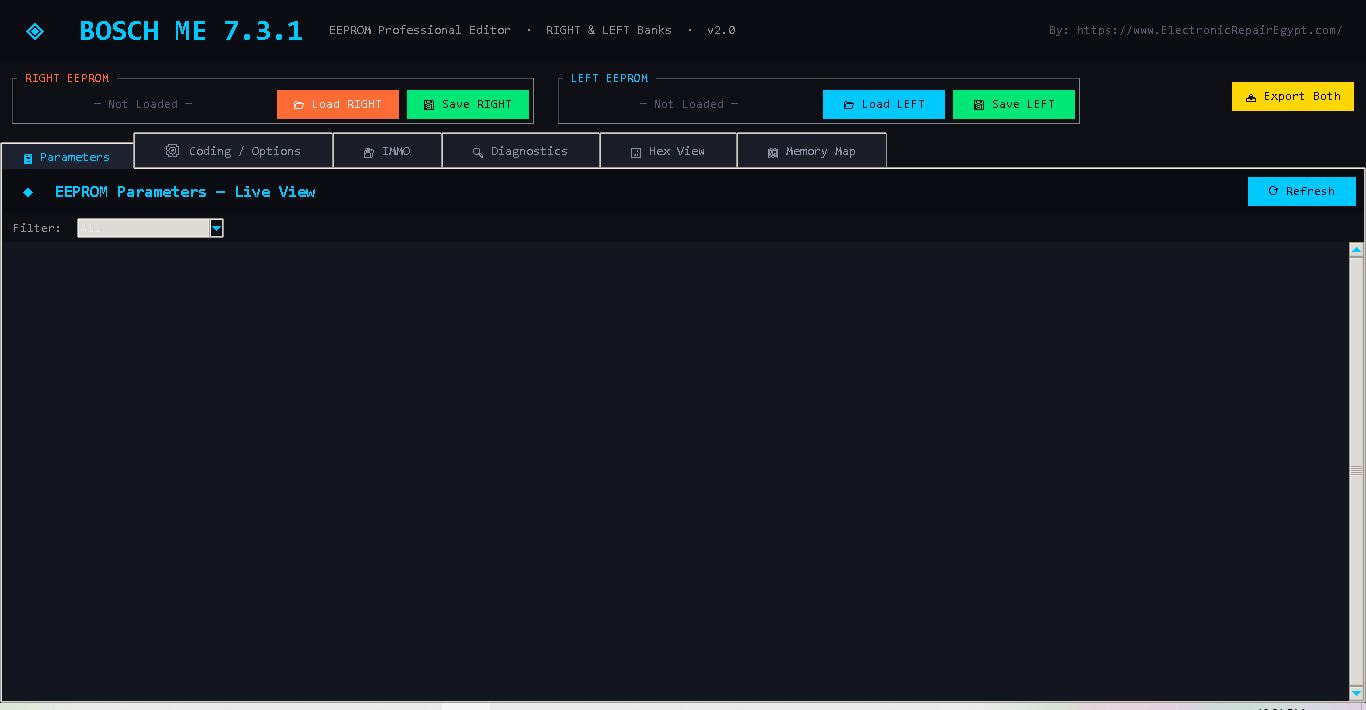Open the IMMO tab
This screenshot has width=1366, height=710.
[x=387, y=151]
